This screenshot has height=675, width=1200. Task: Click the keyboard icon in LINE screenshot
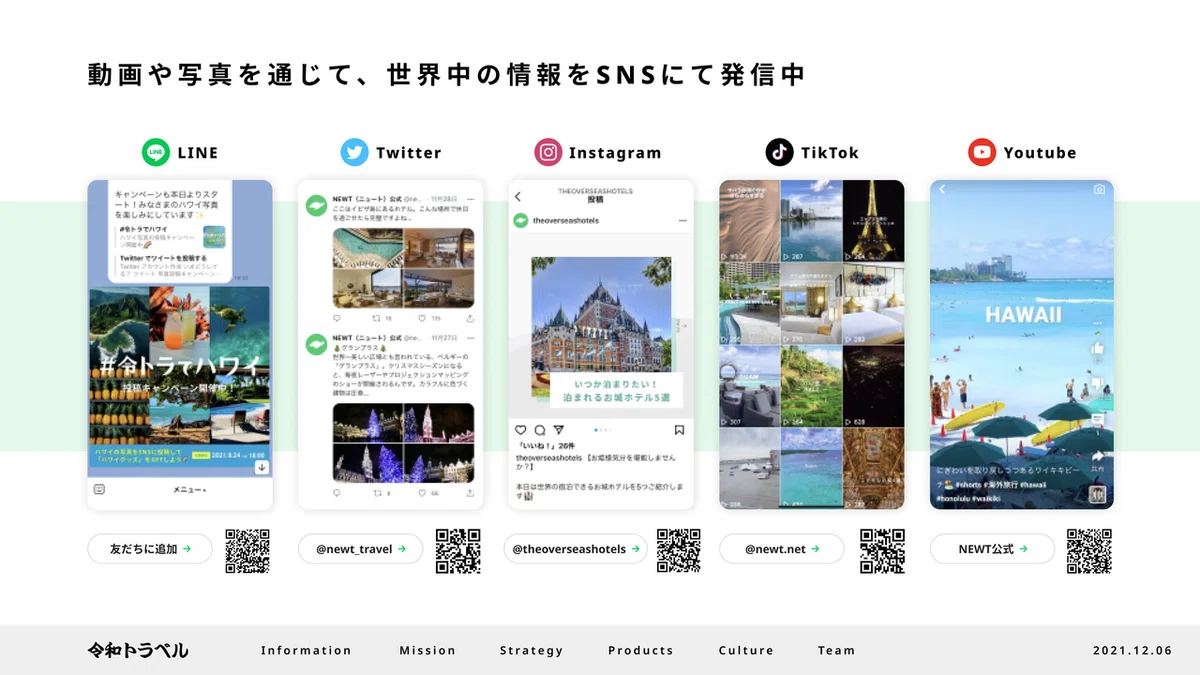[99, 490]
